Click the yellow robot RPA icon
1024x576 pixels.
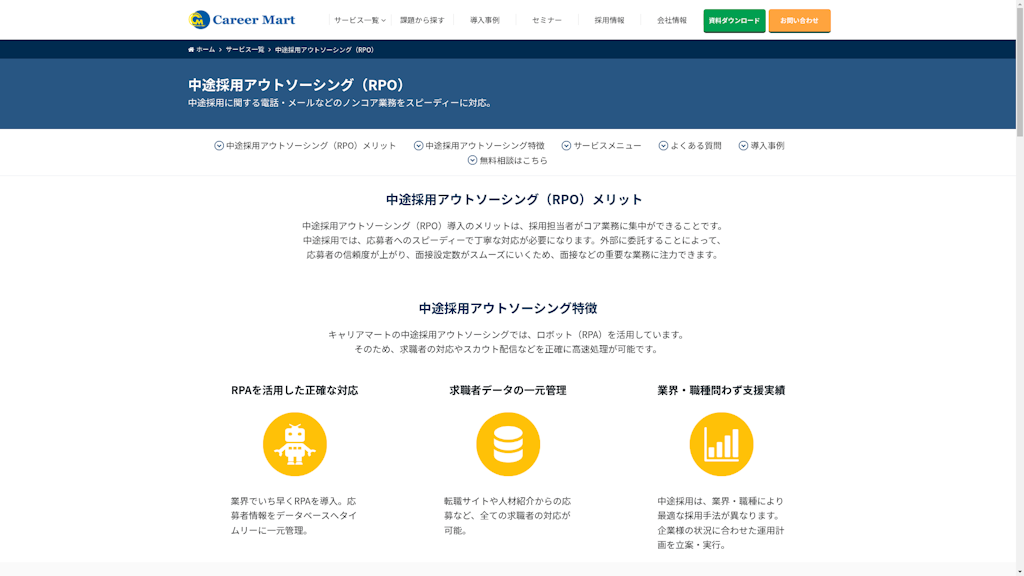(x=294, y=444)
